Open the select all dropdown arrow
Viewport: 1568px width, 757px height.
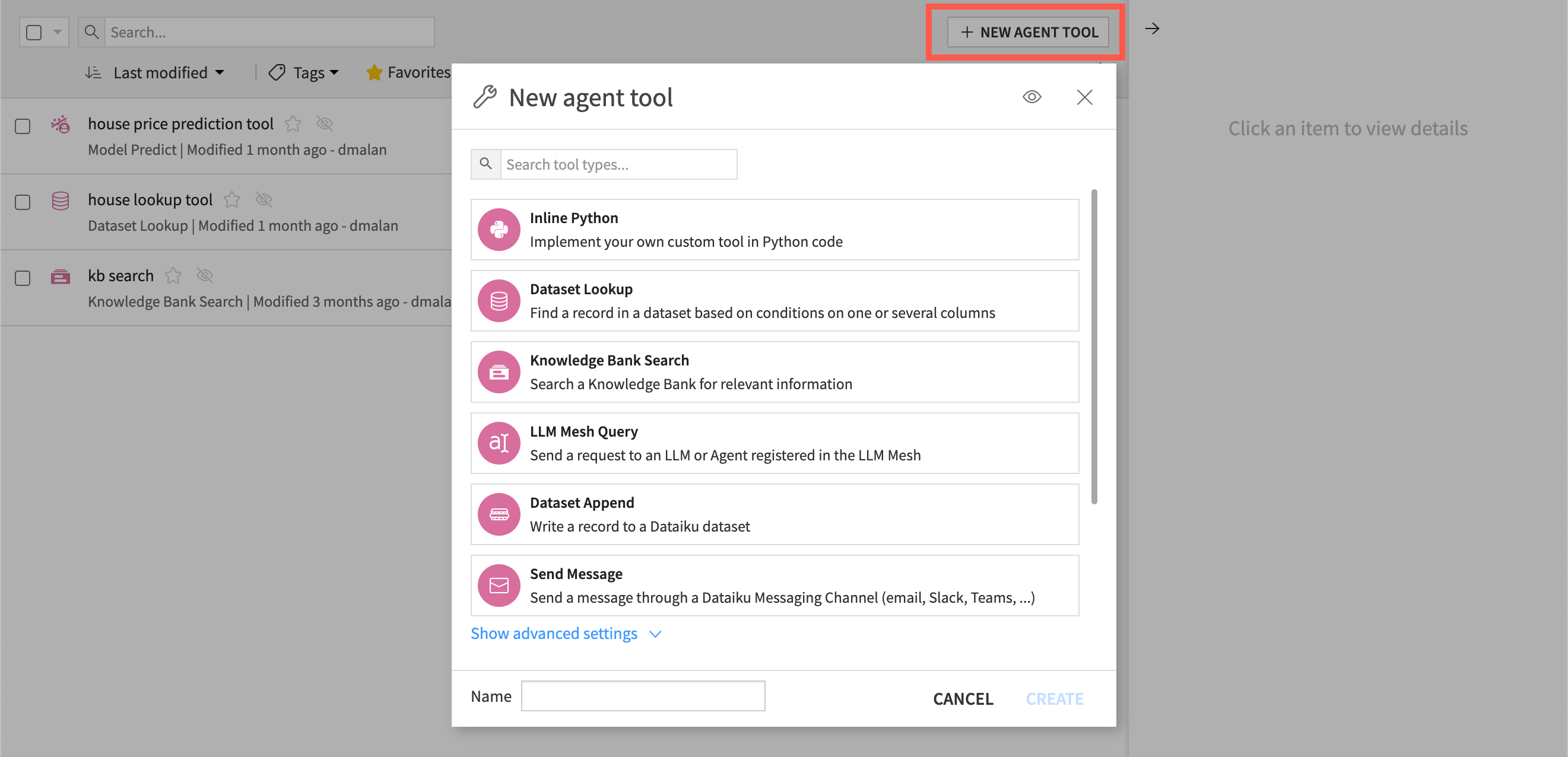point(57,32)
